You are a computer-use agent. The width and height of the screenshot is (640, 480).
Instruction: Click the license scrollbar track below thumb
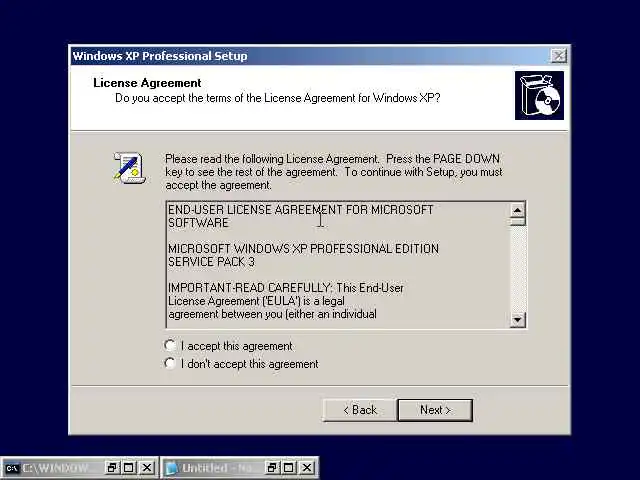pos(517,269)
